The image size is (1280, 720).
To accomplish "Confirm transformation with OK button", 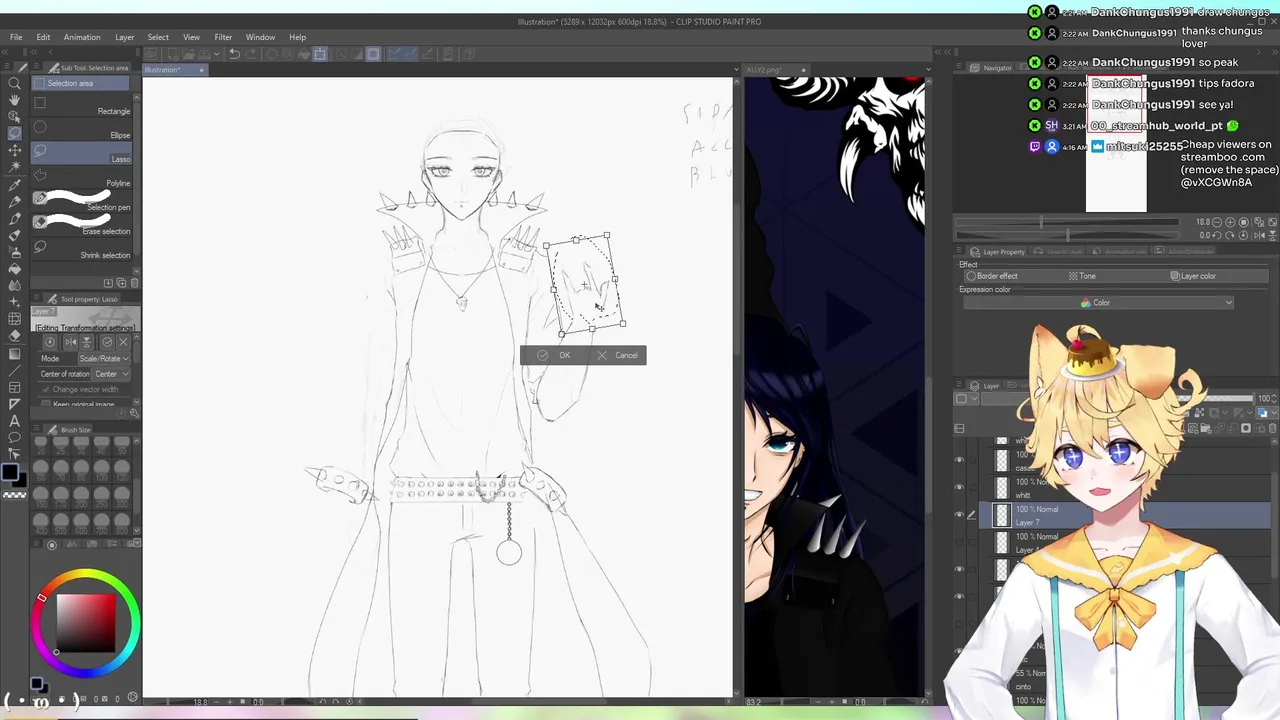I will [x=556, y=355].
